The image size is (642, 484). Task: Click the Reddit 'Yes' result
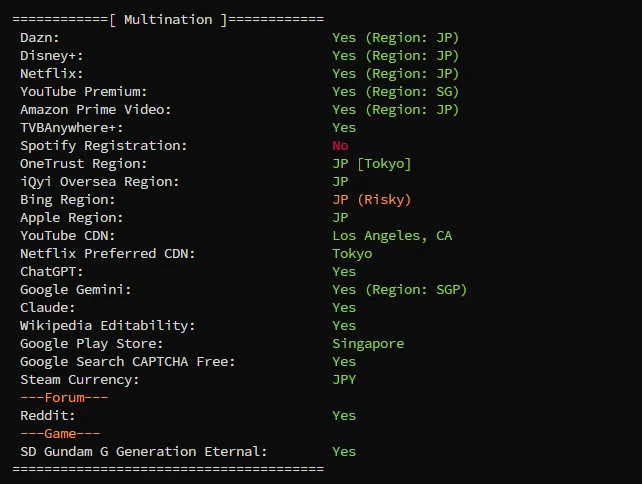[344, 415]
